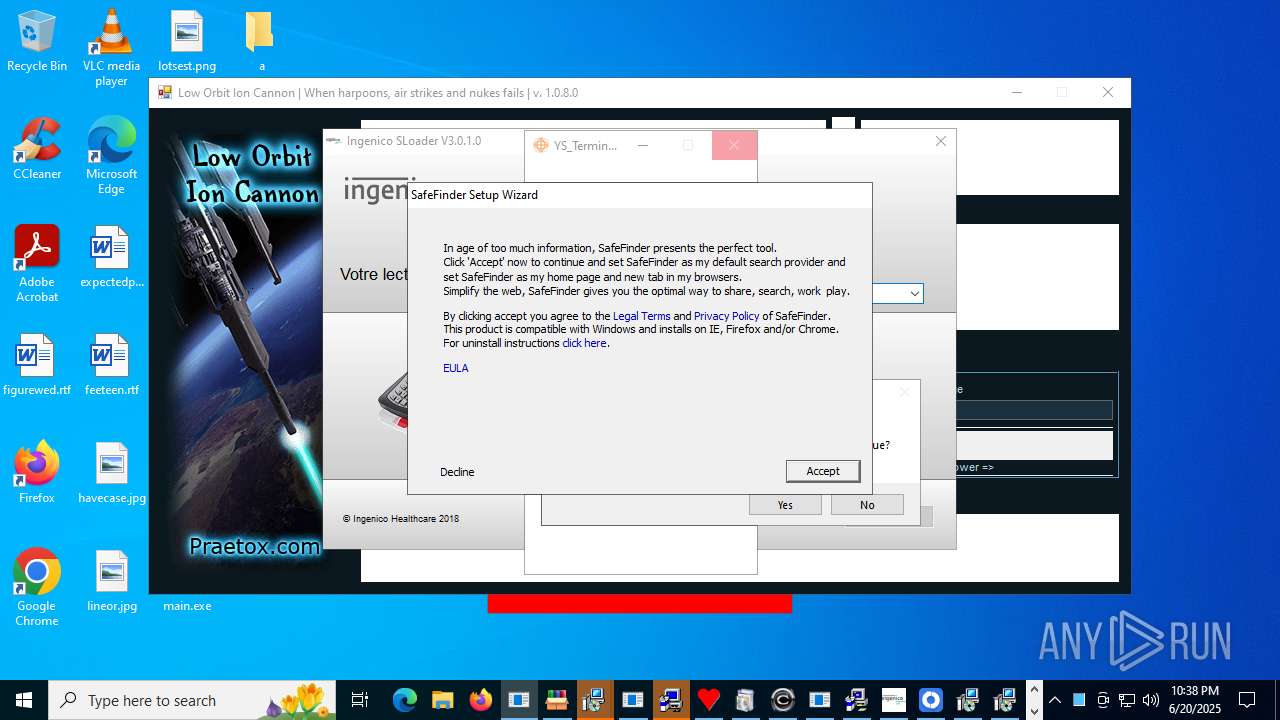Minimize the Low Orbit Ion Cannon window
The height and width of the screenshot is (720, 1280).
coord(1017,93)
